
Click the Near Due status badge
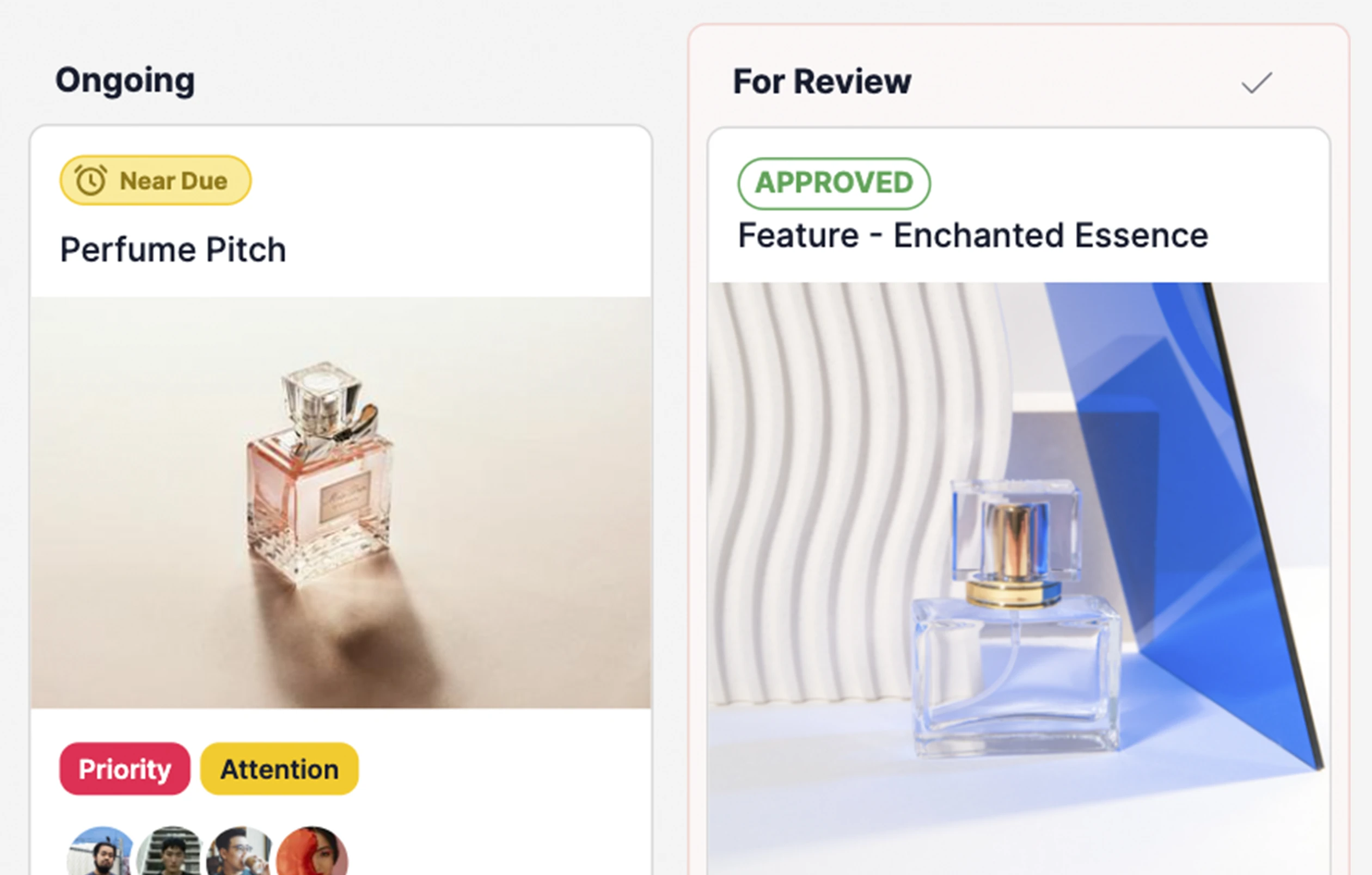(x=156, y=181)
